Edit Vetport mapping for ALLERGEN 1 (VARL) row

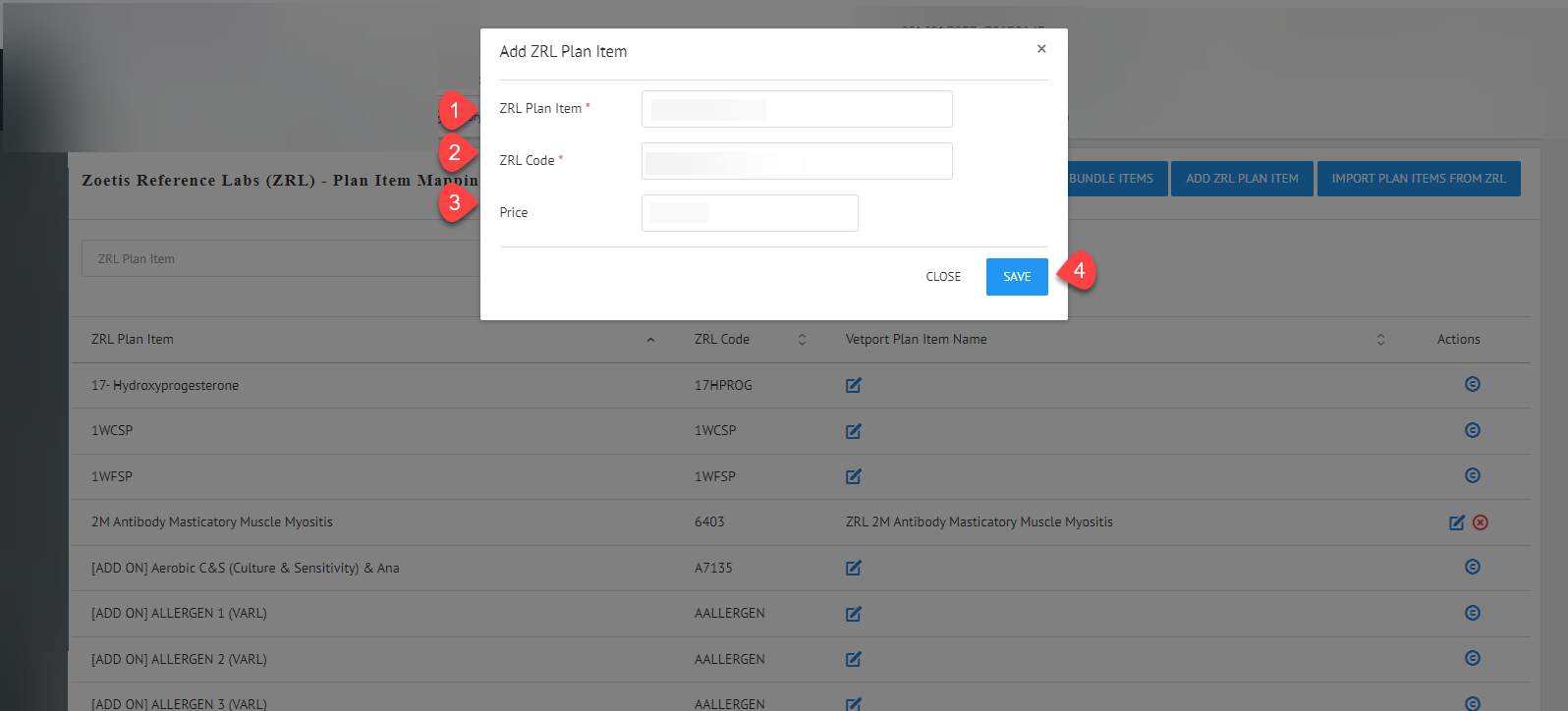point(854,614)
